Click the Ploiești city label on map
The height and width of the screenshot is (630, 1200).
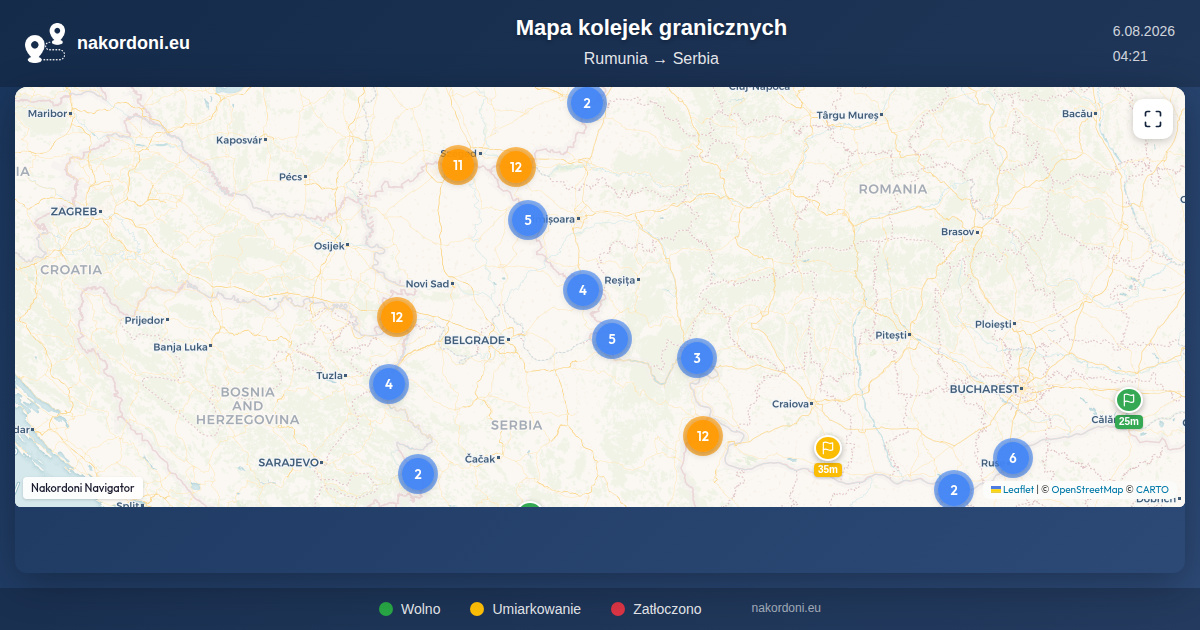pyautogui.click(x=993, y=324)
